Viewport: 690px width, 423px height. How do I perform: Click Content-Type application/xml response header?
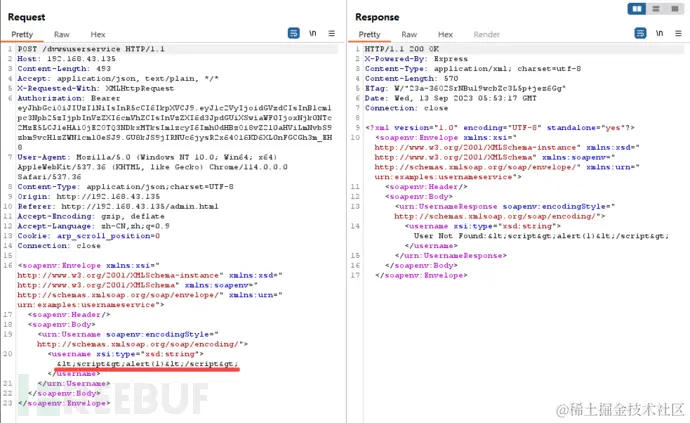pos(473,69)
